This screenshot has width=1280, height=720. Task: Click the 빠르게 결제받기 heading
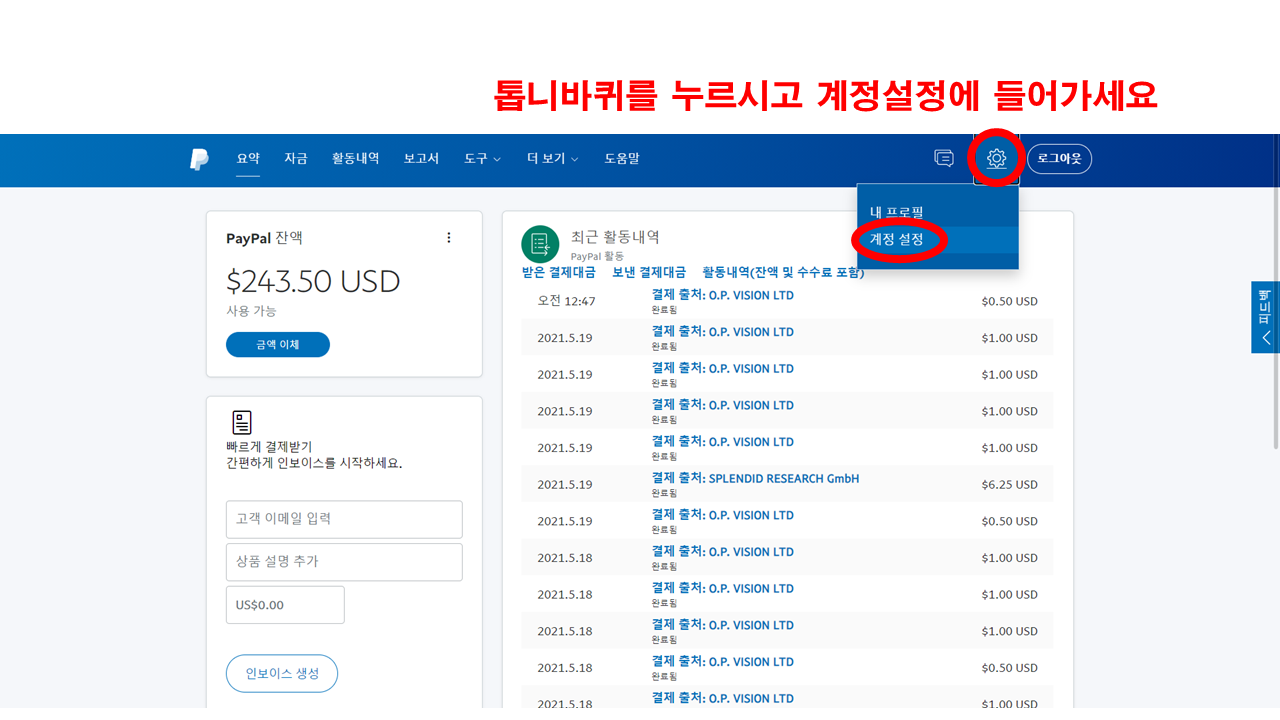pyautogui.click(x=270, y=446)
